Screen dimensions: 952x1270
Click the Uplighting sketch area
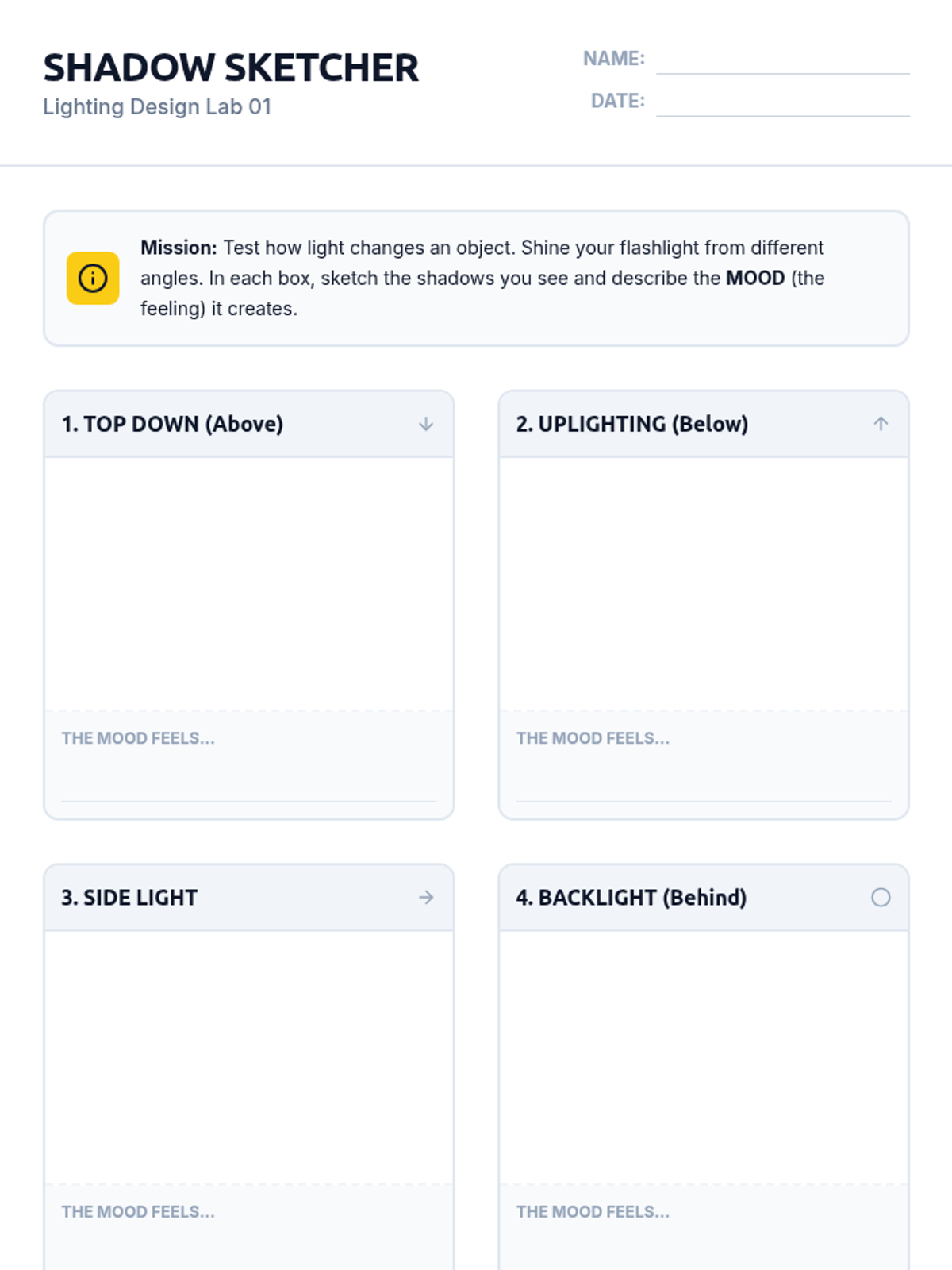pos(704,583)
